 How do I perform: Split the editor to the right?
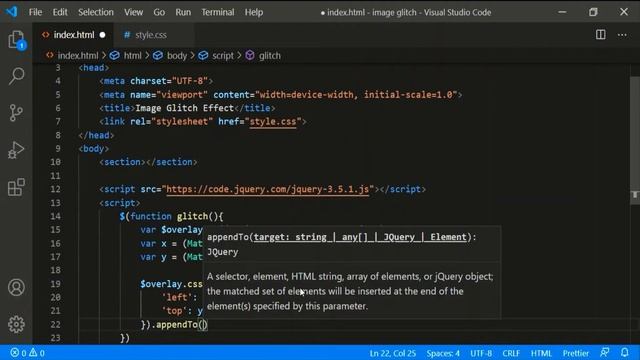(600, 35)
